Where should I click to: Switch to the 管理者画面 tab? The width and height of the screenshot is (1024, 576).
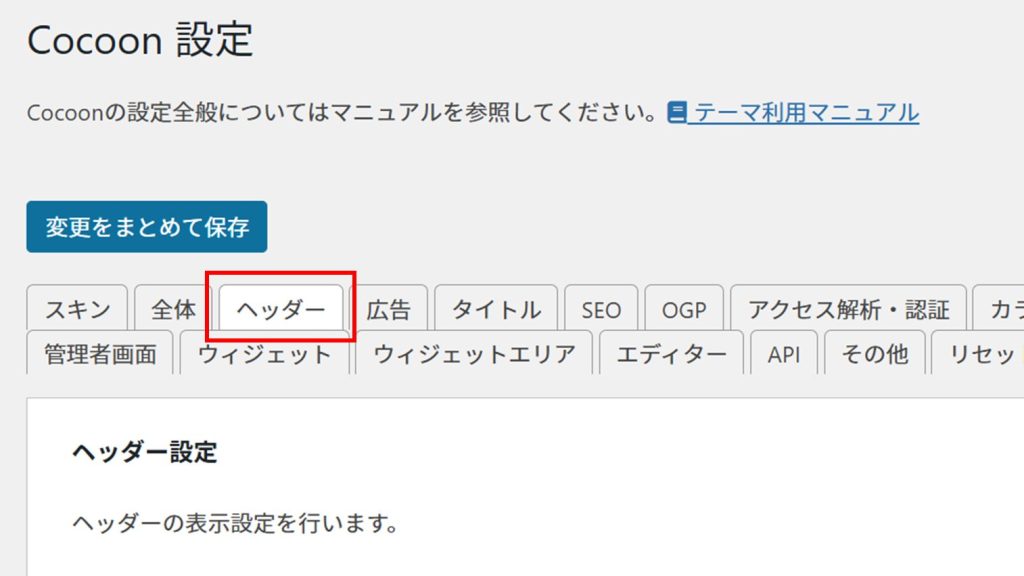coord(100,354)
